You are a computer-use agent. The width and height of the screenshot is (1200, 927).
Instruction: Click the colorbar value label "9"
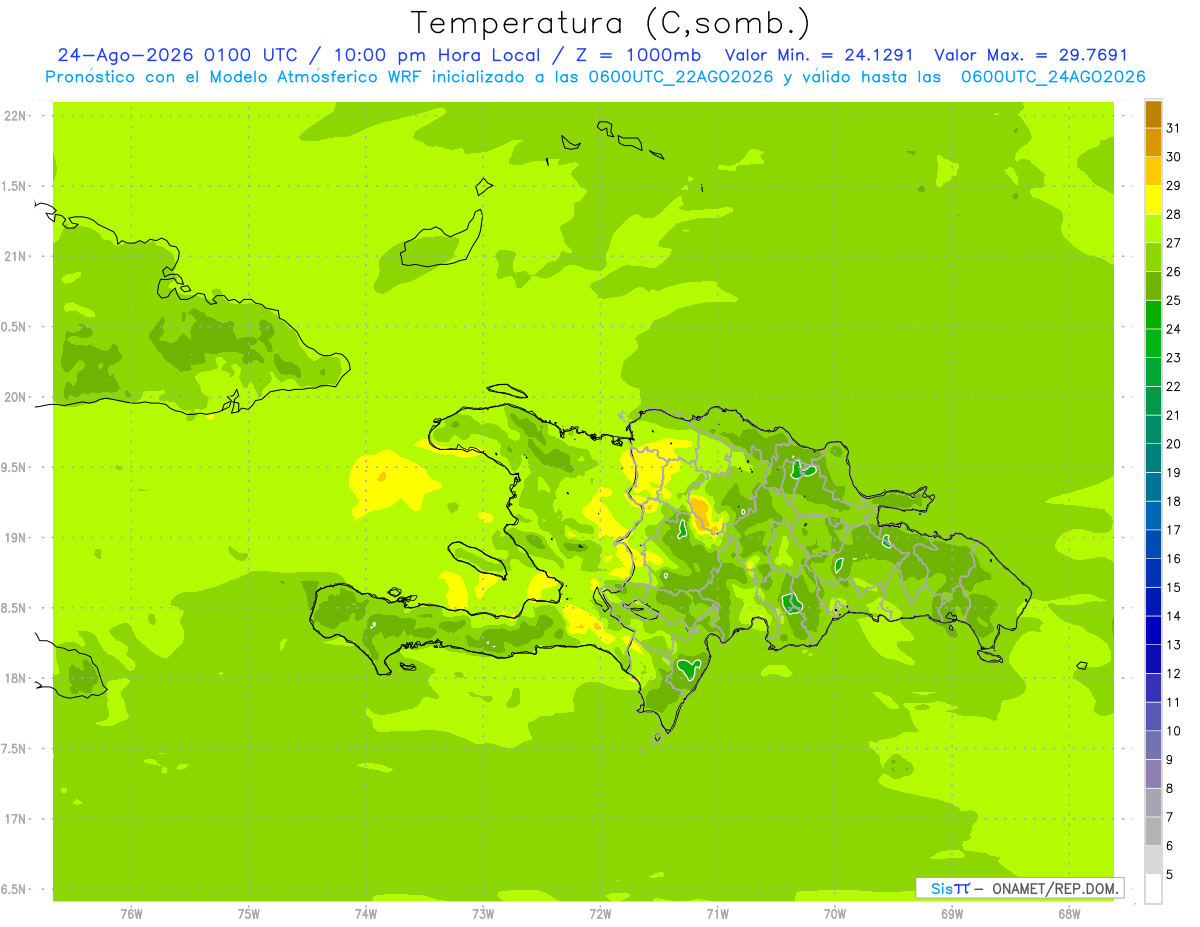1170,760
